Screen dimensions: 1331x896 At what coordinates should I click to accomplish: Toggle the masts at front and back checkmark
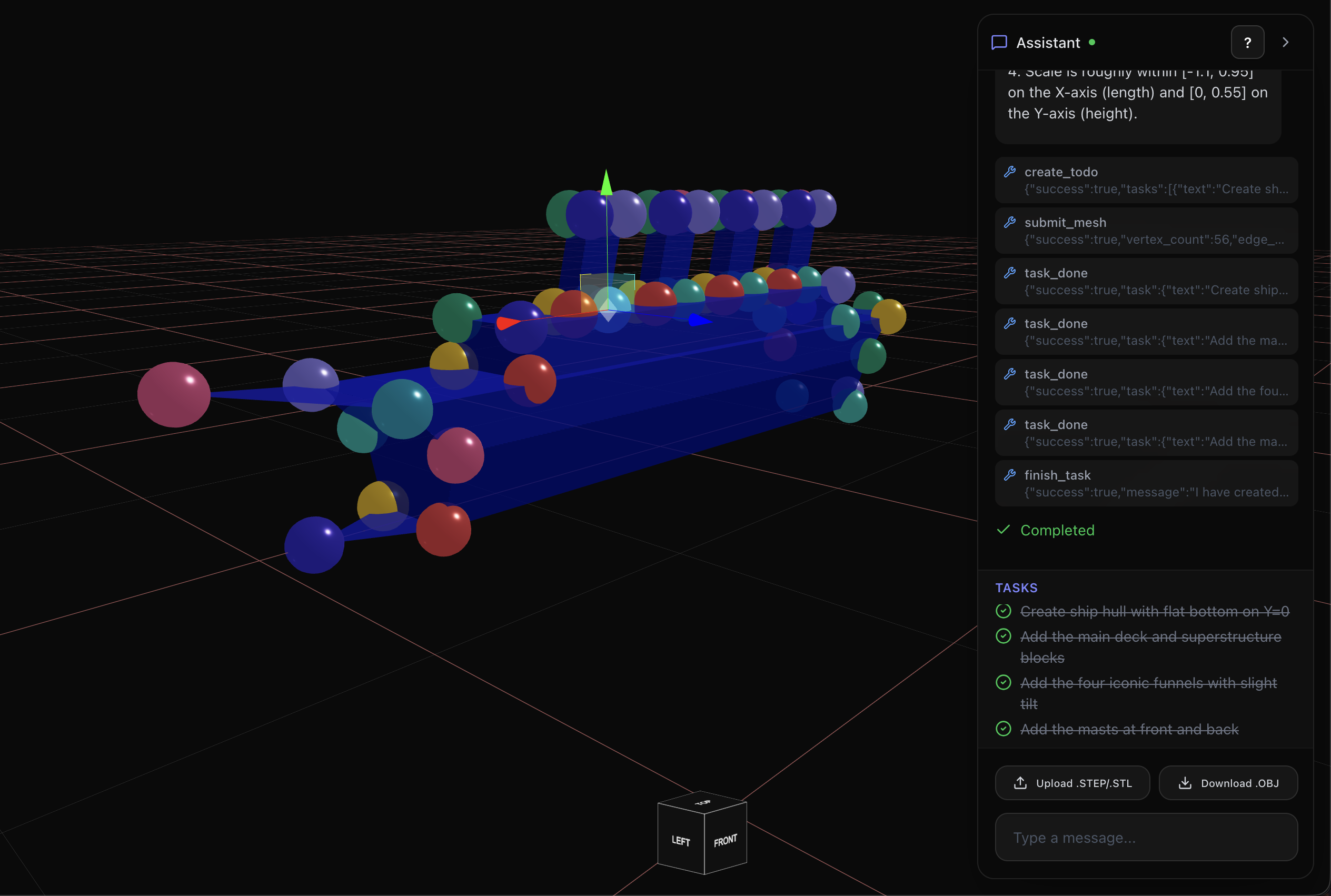[x=1003, y=729]
